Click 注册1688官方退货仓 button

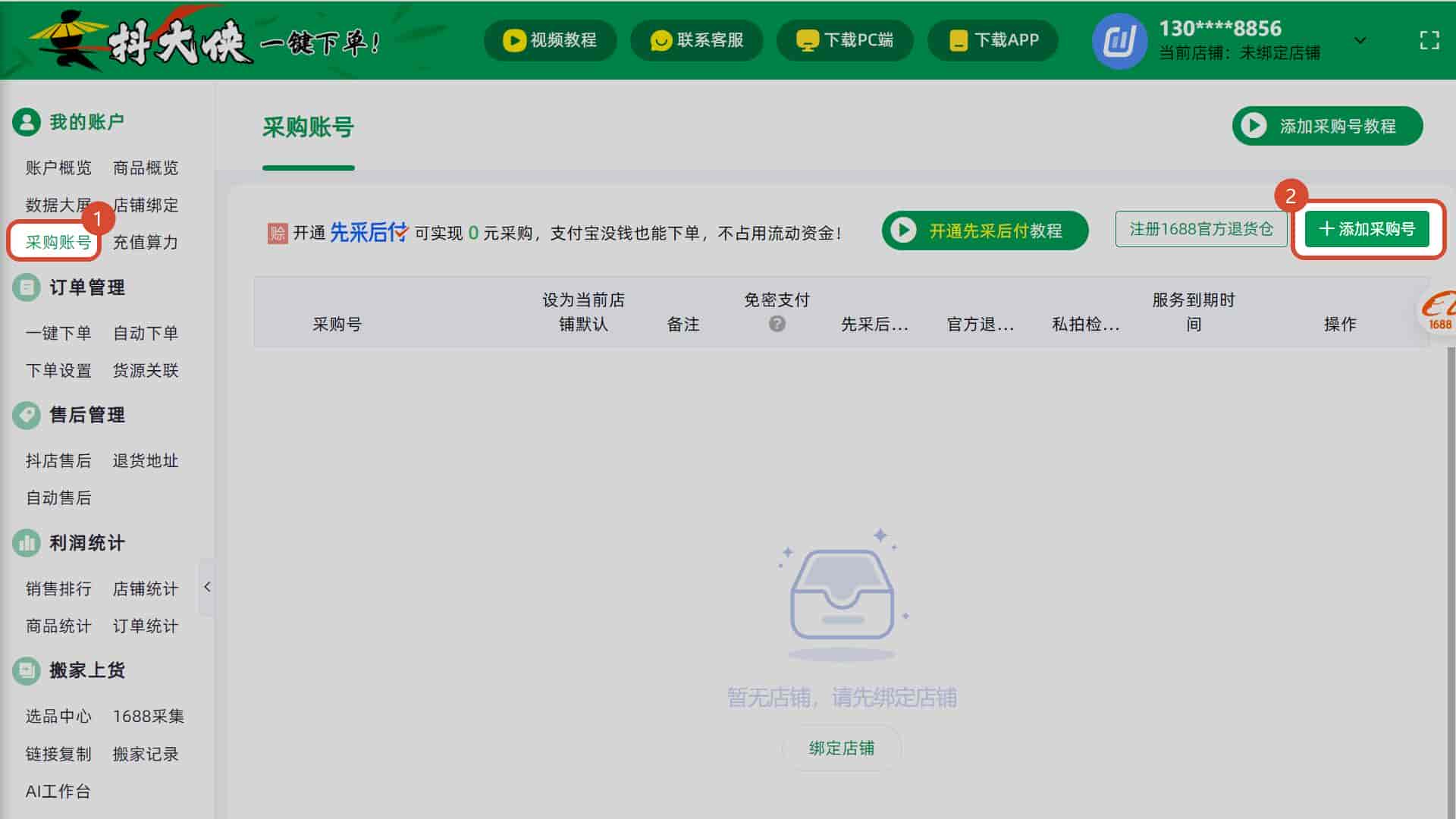[1201, 229]
